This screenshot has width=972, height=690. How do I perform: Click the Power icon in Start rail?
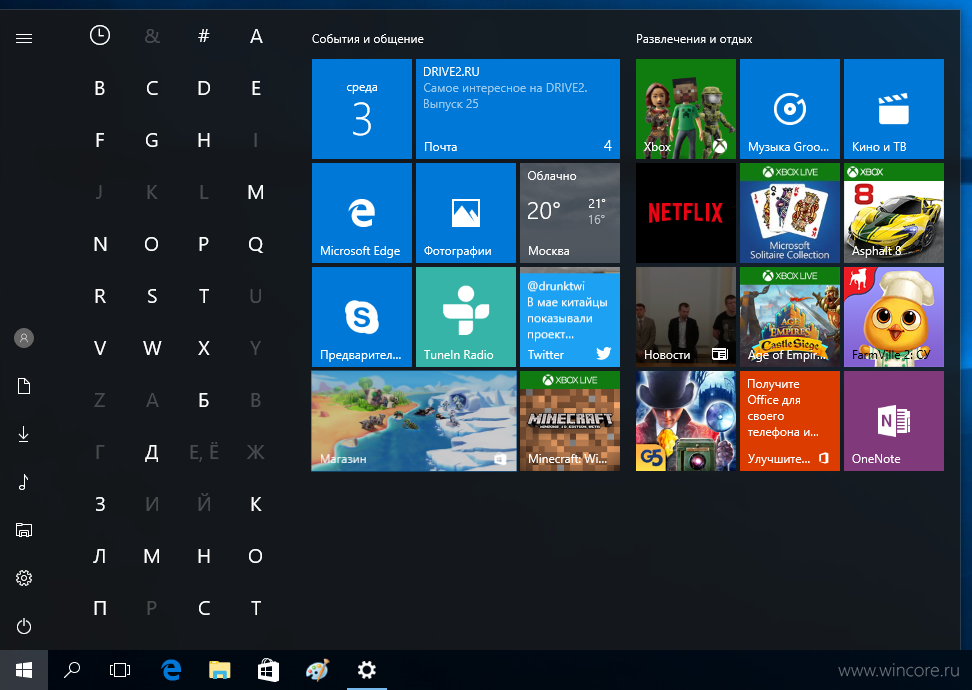pyautogui.click(x=24, y=626)
